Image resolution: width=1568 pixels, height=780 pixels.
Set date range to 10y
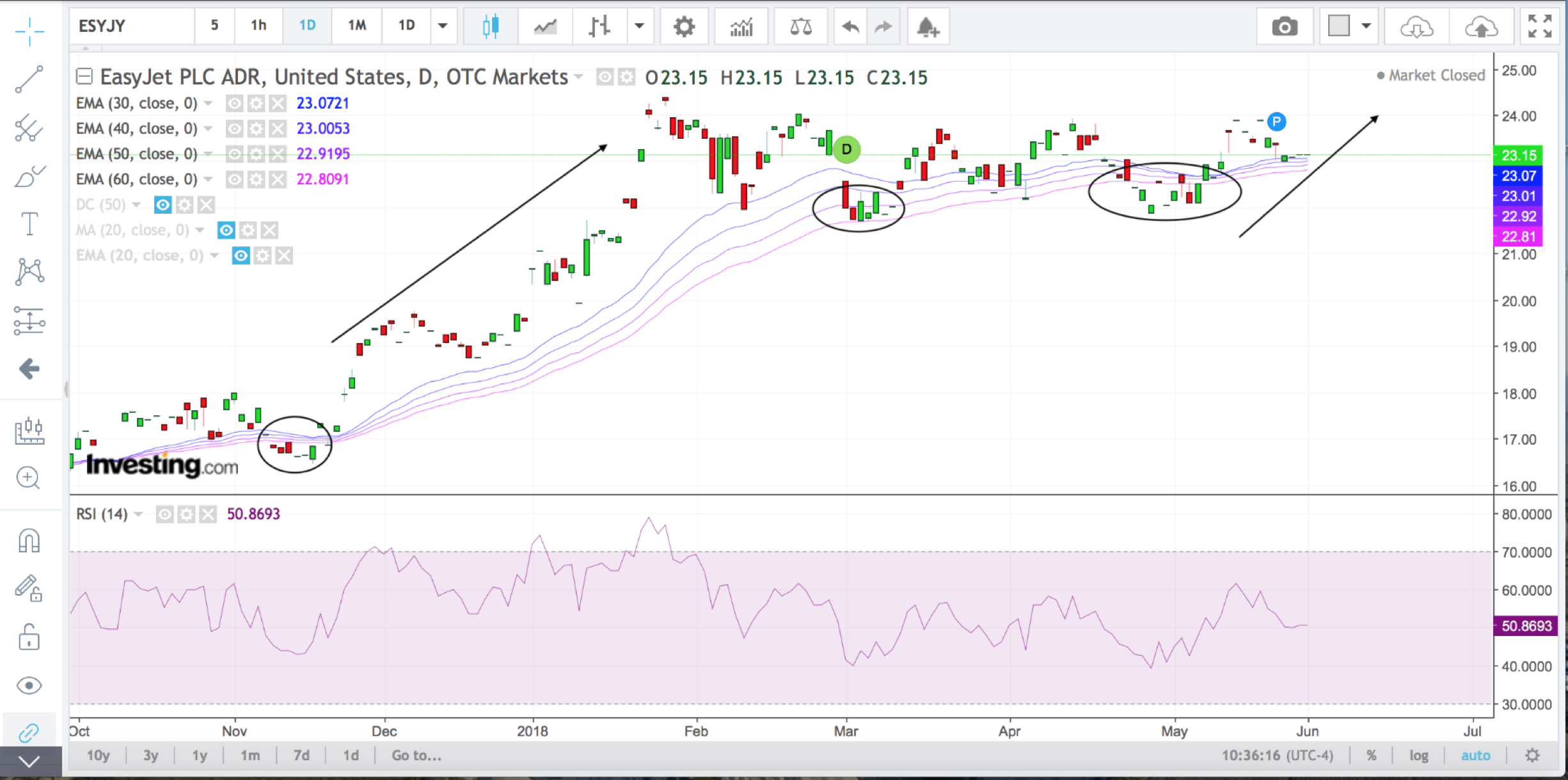point(98,756)
